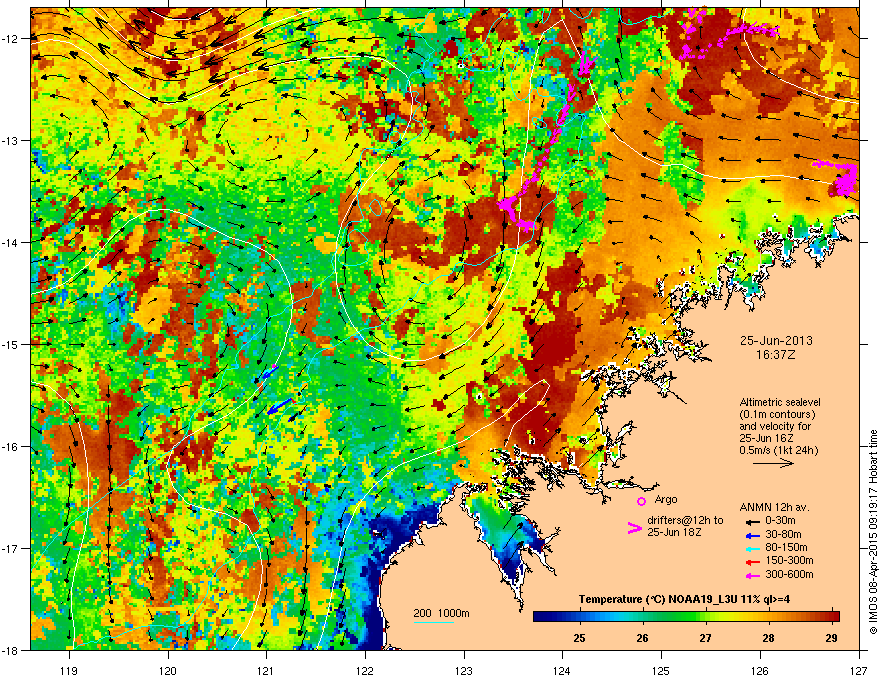Click the '150-300m' depth label
The image size is (880, 680).
(x=789, y=560)
